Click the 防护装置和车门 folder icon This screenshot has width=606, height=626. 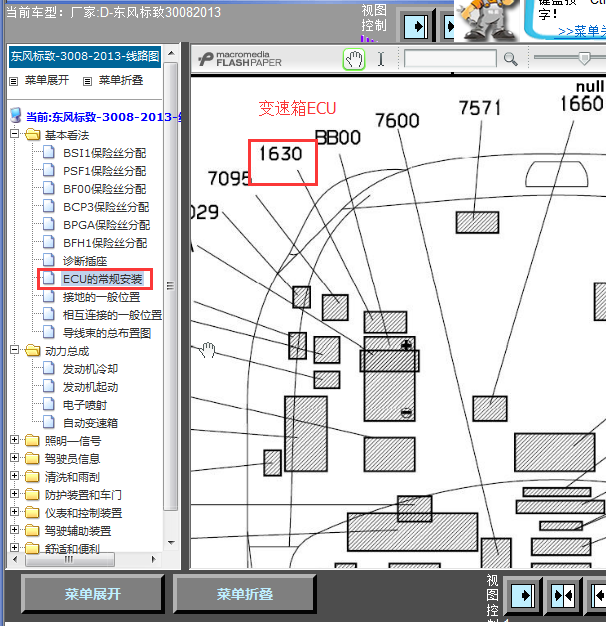33,494
